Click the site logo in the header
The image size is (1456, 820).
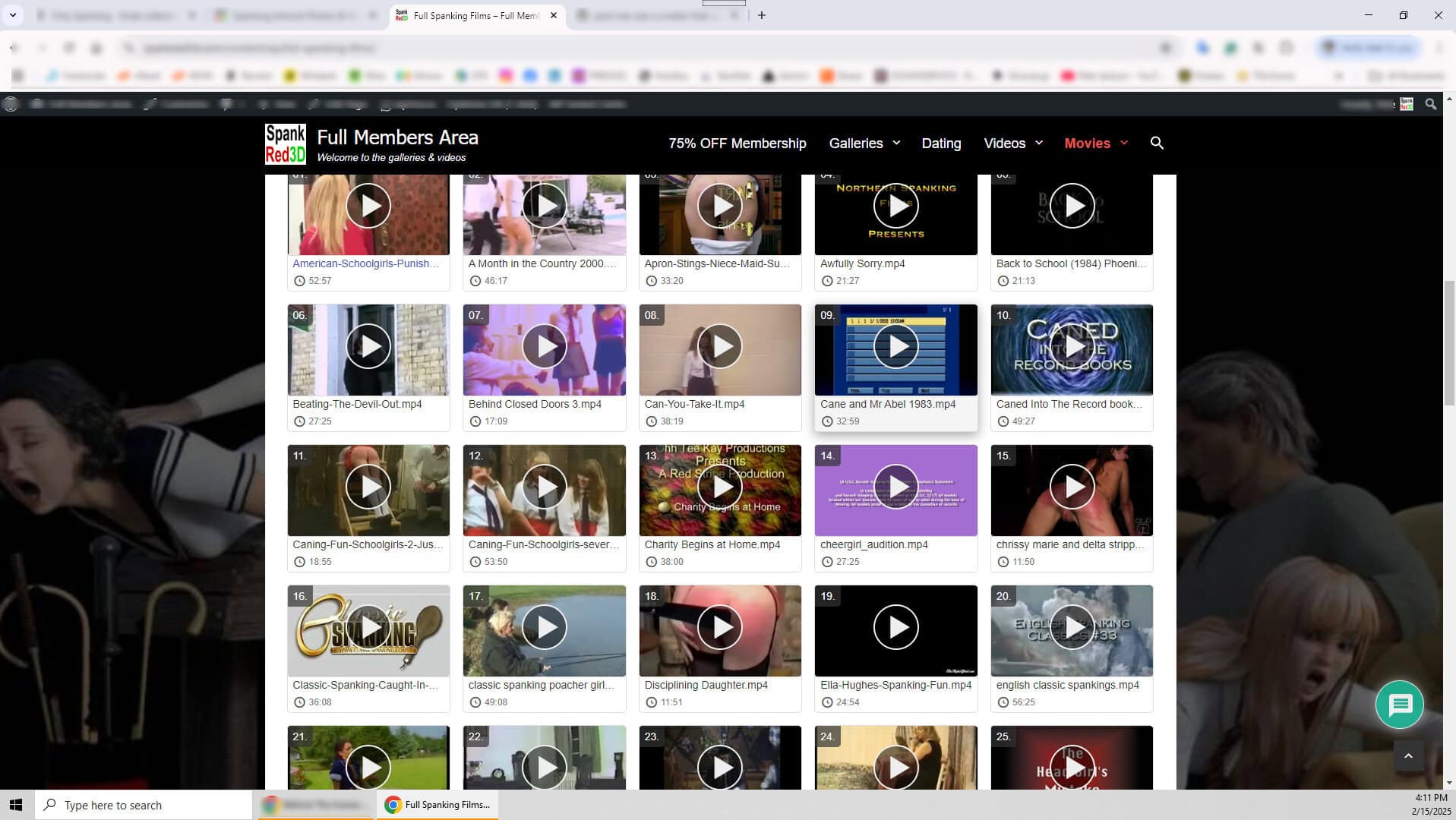(x=286, y=144)
